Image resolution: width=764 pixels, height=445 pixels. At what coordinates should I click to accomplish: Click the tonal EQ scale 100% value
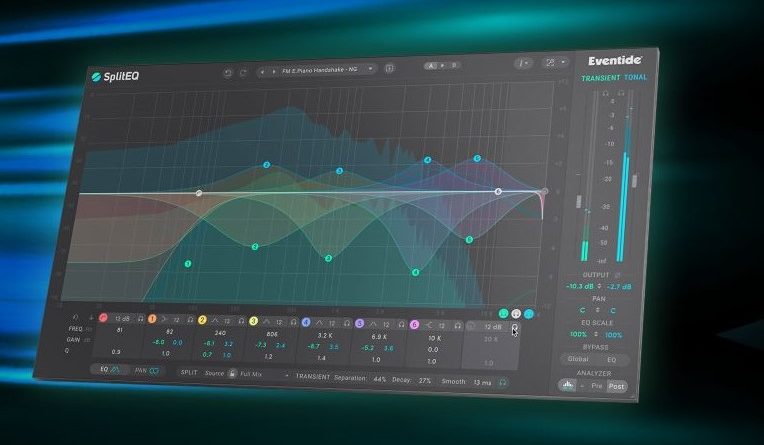pyautogui.click(x=614, y=335)
